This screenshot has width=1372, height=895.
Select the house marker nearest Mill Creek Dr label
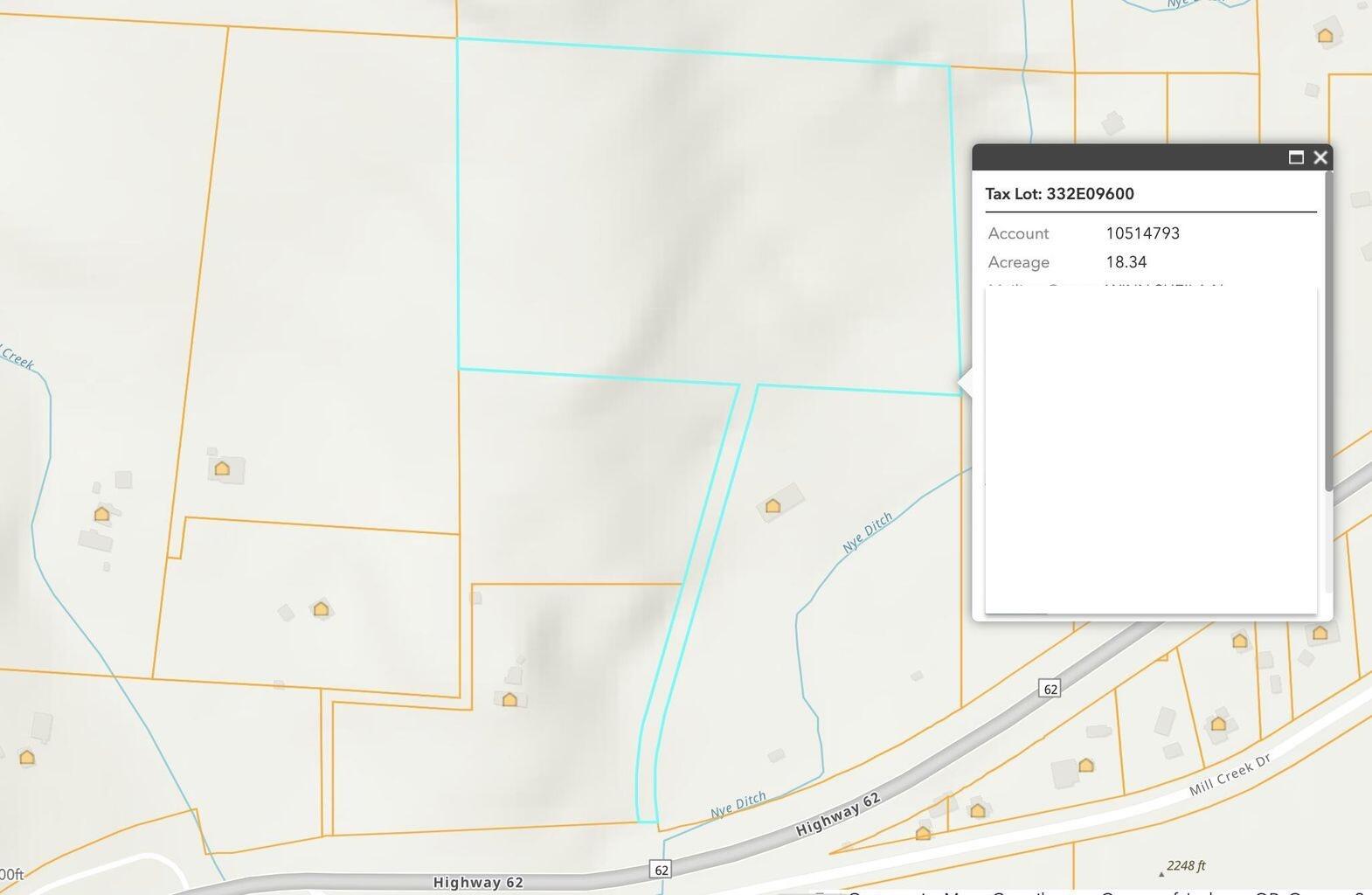click(1218, 724)
